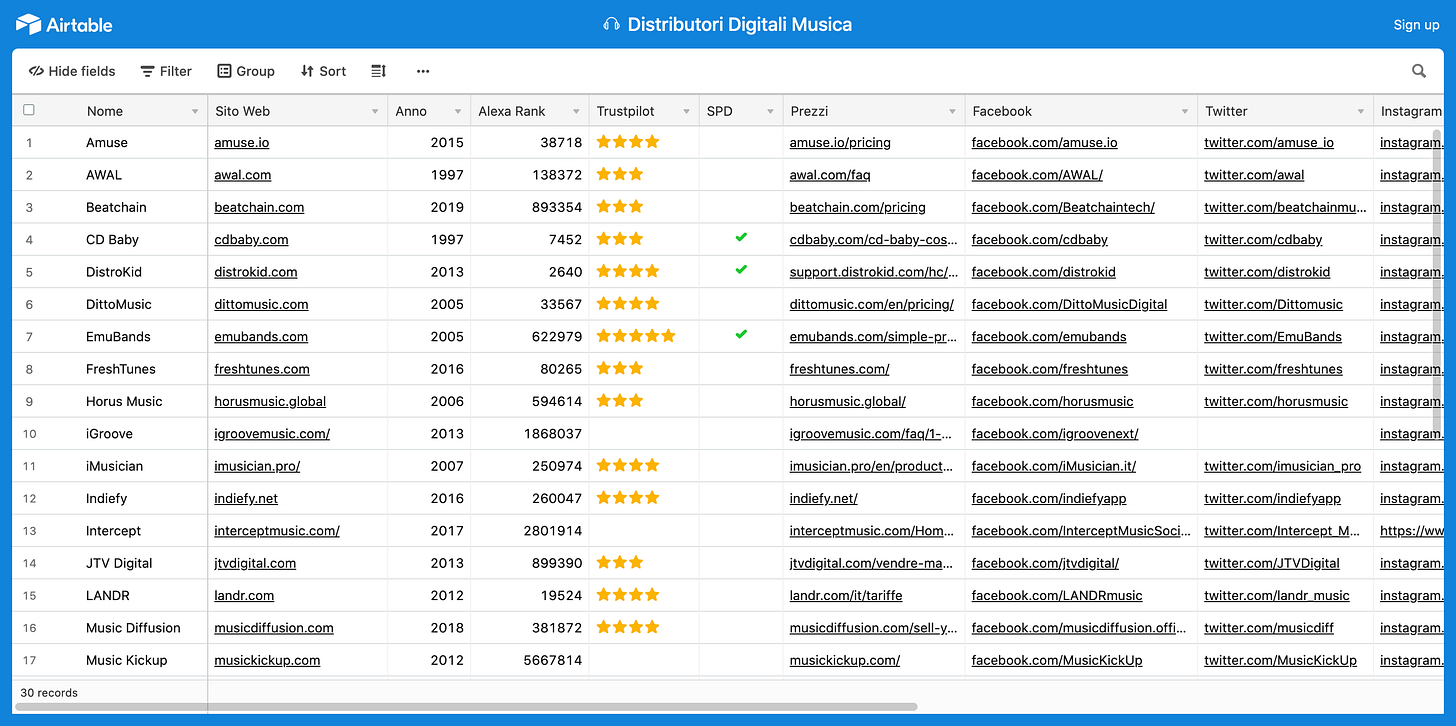Open the musickickup.com website link
The width and height of the screenshot is (1456, 726).
click(x=267, y=660)
